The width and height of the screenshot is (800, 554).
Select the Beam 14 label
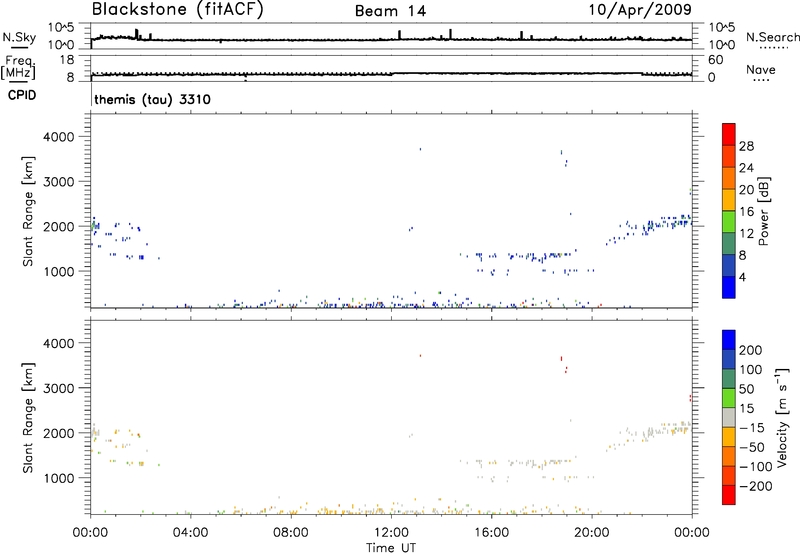tap(390, 11)
